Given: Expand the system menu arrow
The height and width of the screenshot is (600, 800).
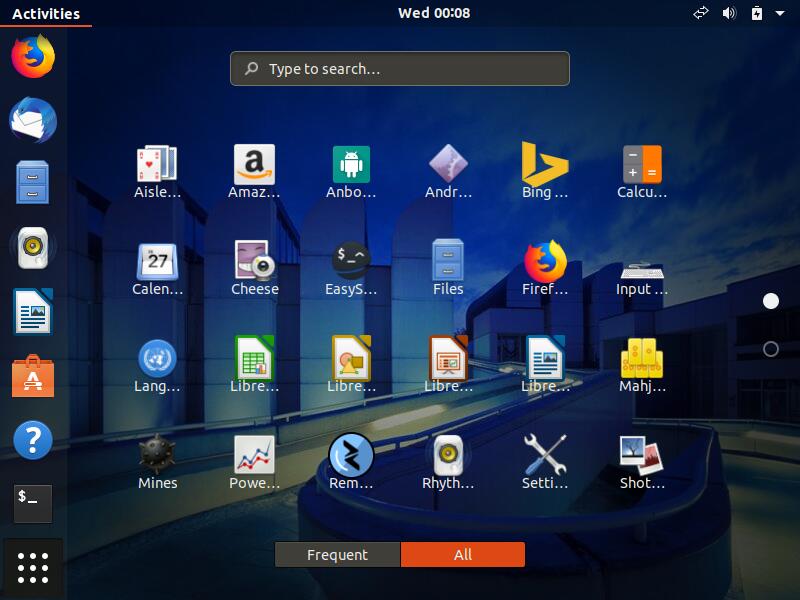Looking at the screenshot, I should [x=780, y=13].
